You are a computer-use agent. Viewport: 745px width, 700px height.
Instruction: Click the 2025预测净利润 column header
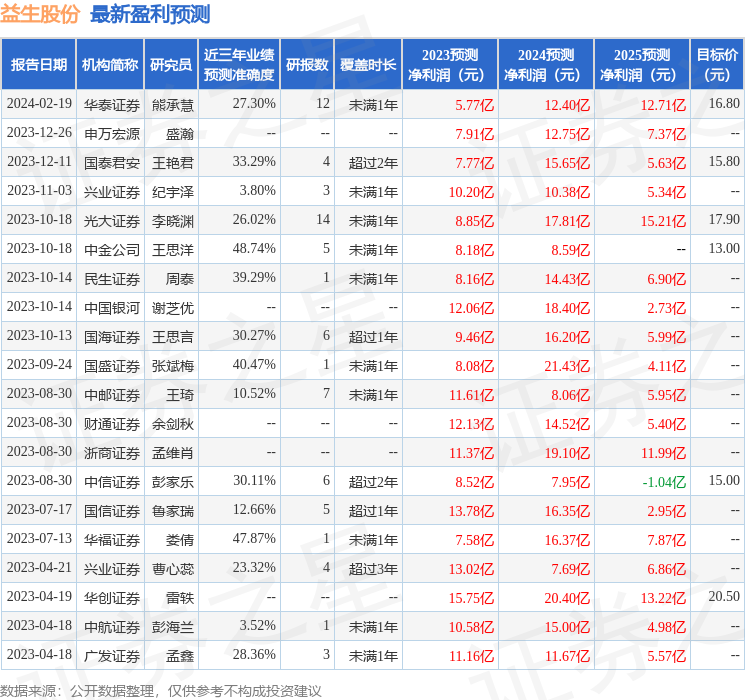coord(641,65)
